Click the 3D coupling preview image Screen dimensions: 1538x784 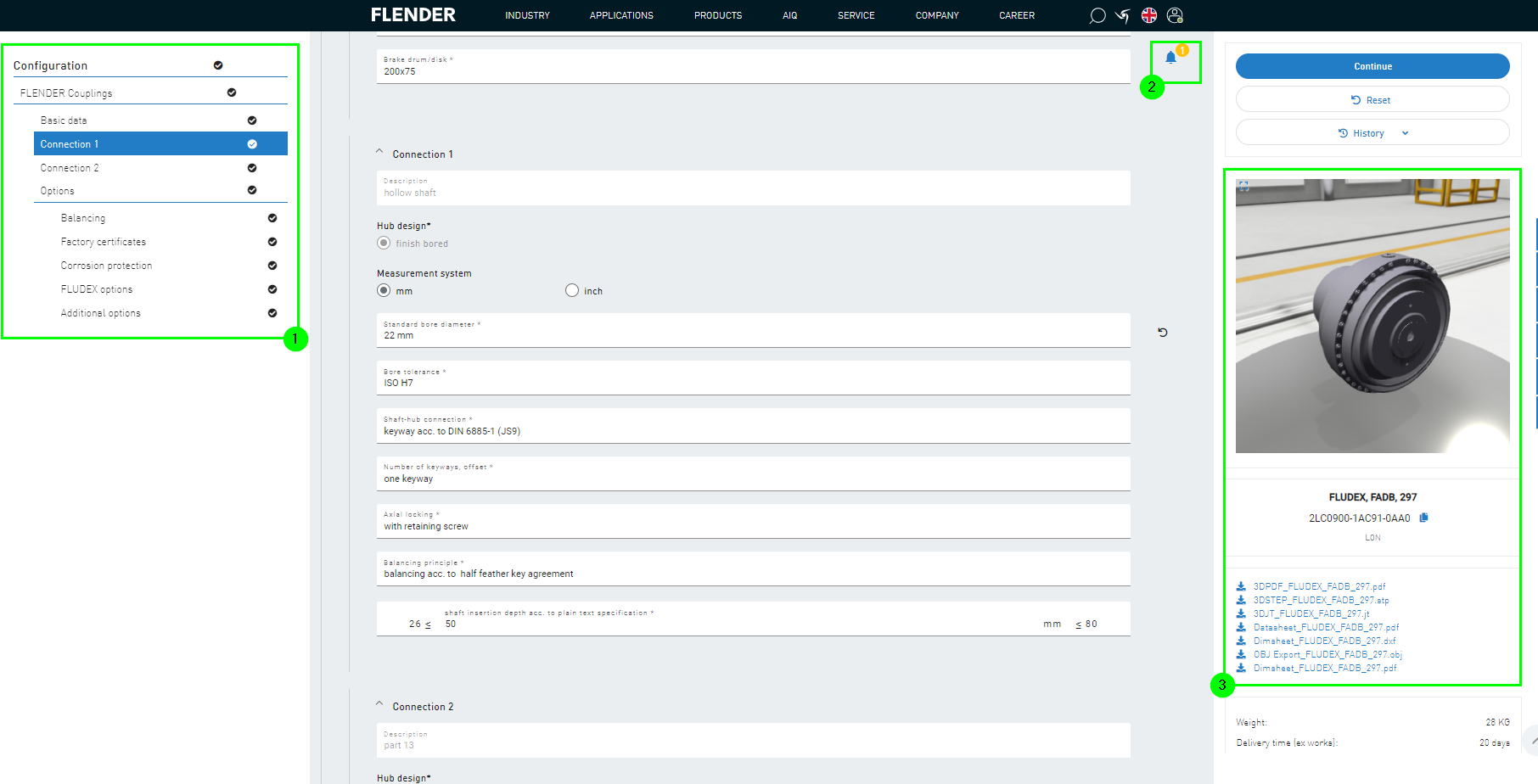(x=1372, y=316)
